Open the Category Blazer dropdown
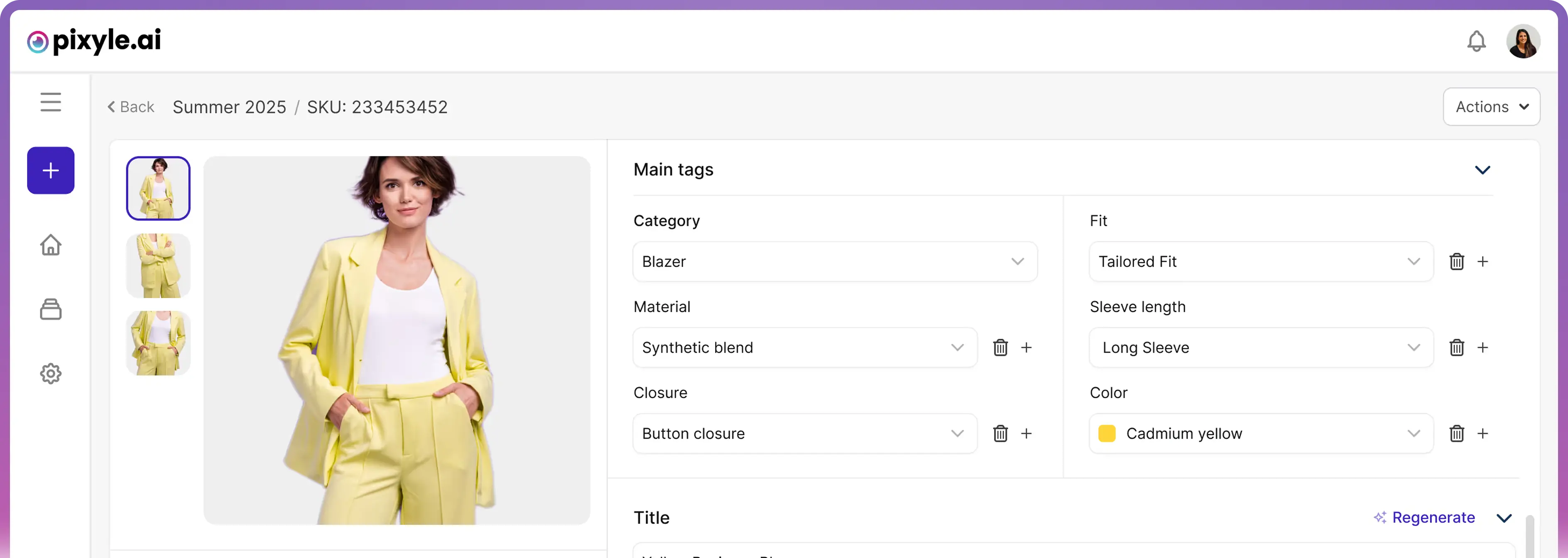 835,262
